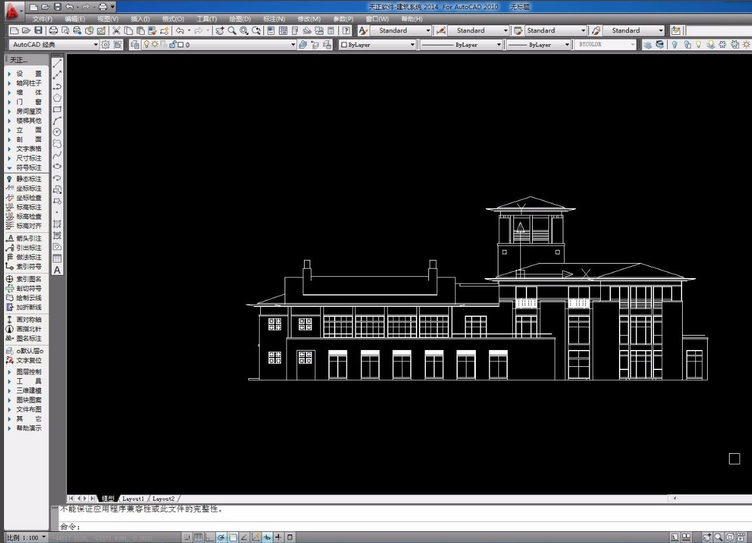The width and height of the screenshot is (752, 543).
Task: Click the Workspace settings gear icon
Action: 106,45
